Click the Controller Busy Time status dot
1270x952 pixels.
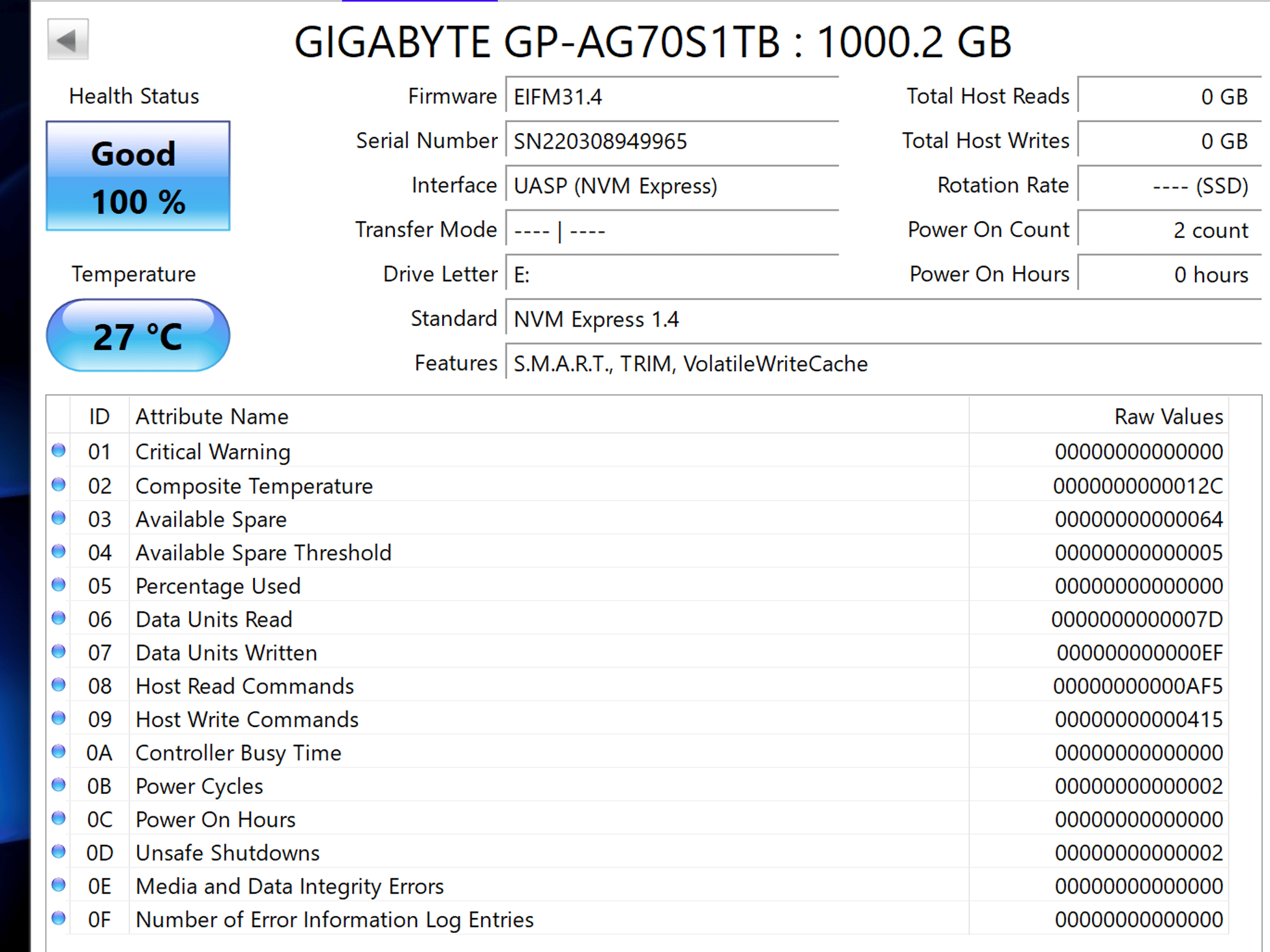(x=59, y=752)
